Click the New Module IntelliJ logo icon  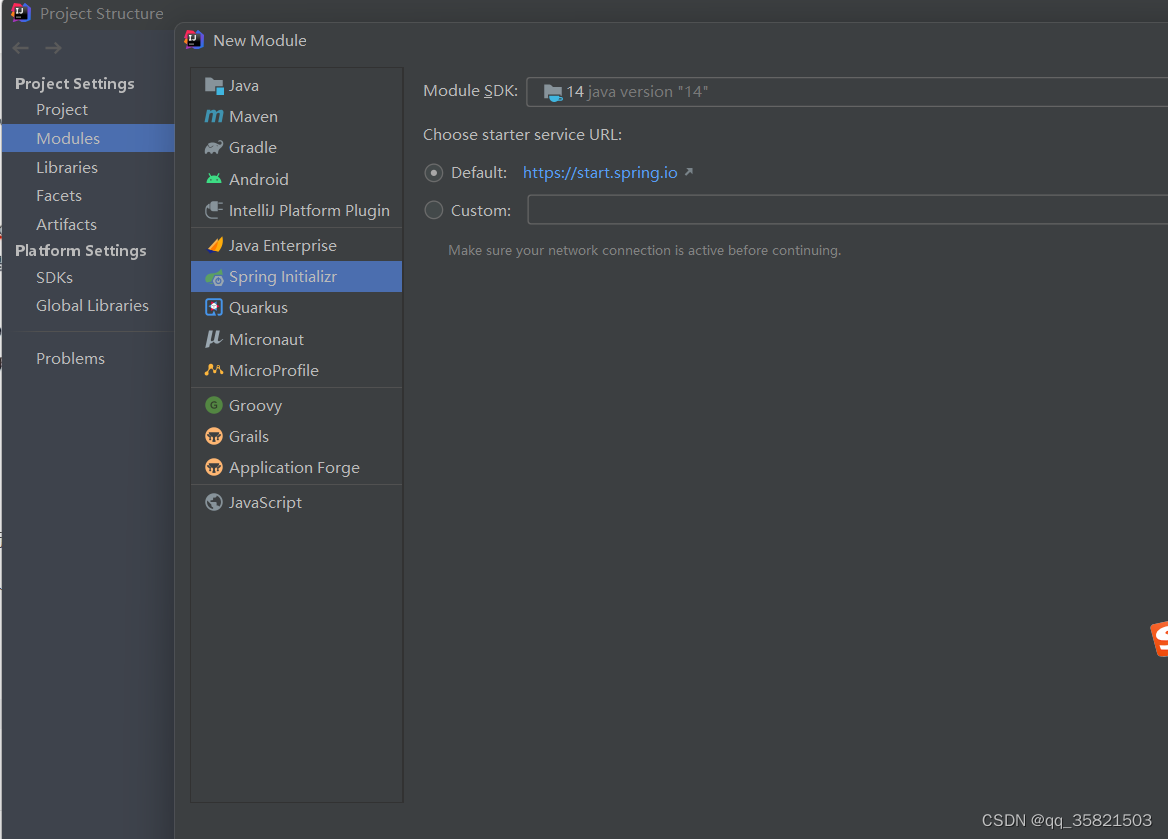[194, 39]
